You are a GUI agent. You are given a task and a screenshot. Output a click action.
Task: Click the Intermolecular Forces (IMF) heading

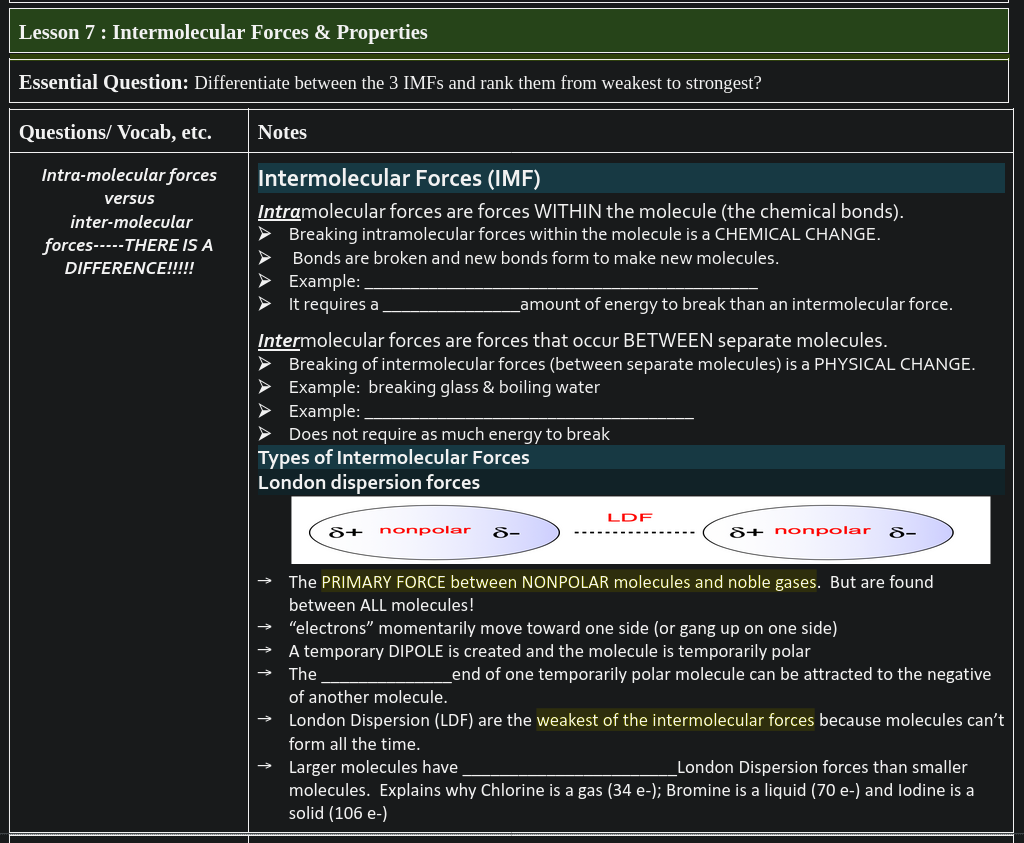click(399, 179)
